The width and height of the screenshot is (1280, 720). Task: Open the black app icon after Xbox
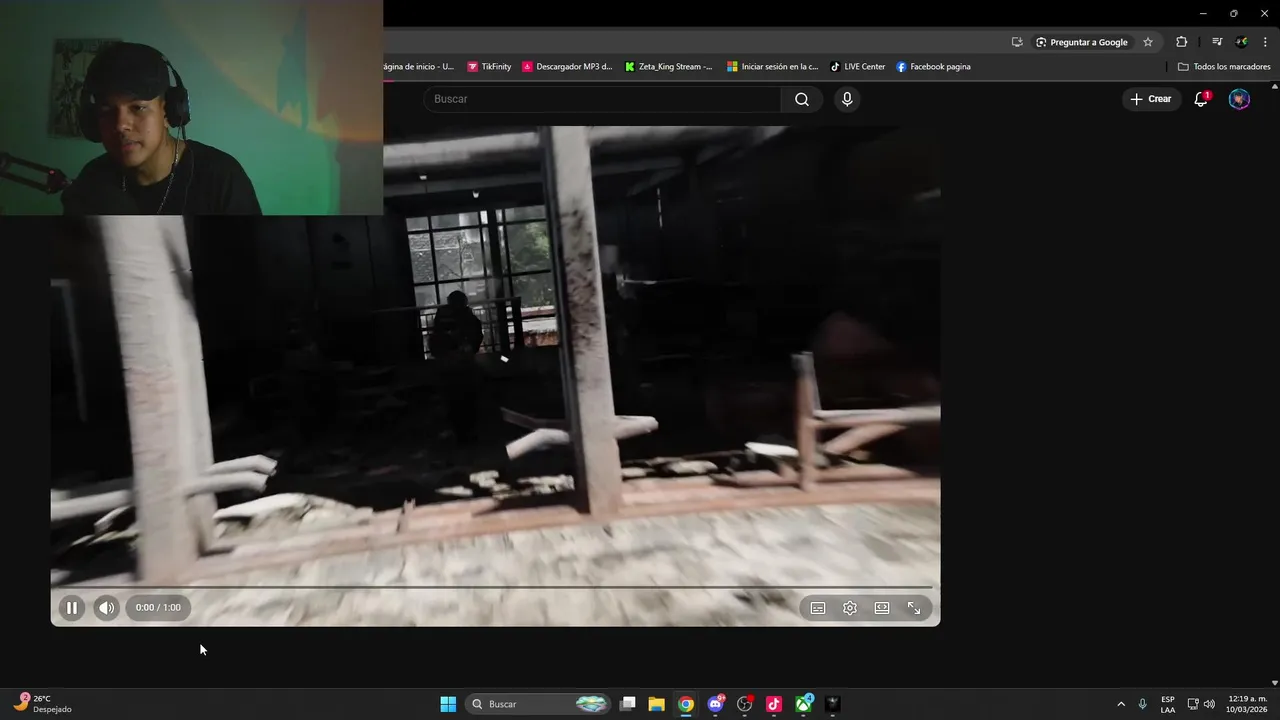coord(833,704)
